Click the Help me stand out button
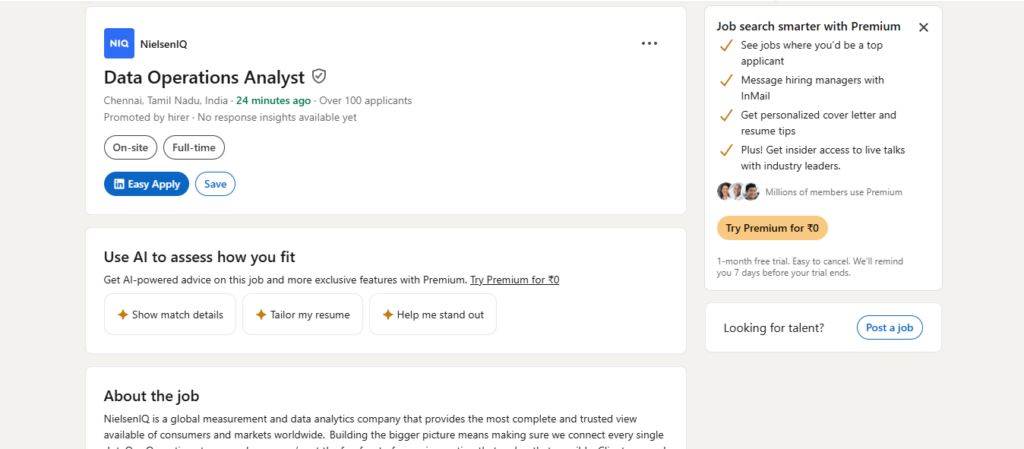Viewport: 1024px width, 449px height. tap(433, 315)
